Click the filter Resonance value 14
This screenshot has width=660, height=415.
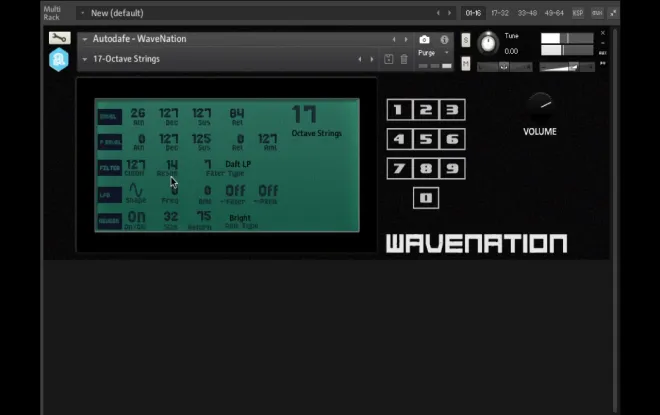pos(171,165)
